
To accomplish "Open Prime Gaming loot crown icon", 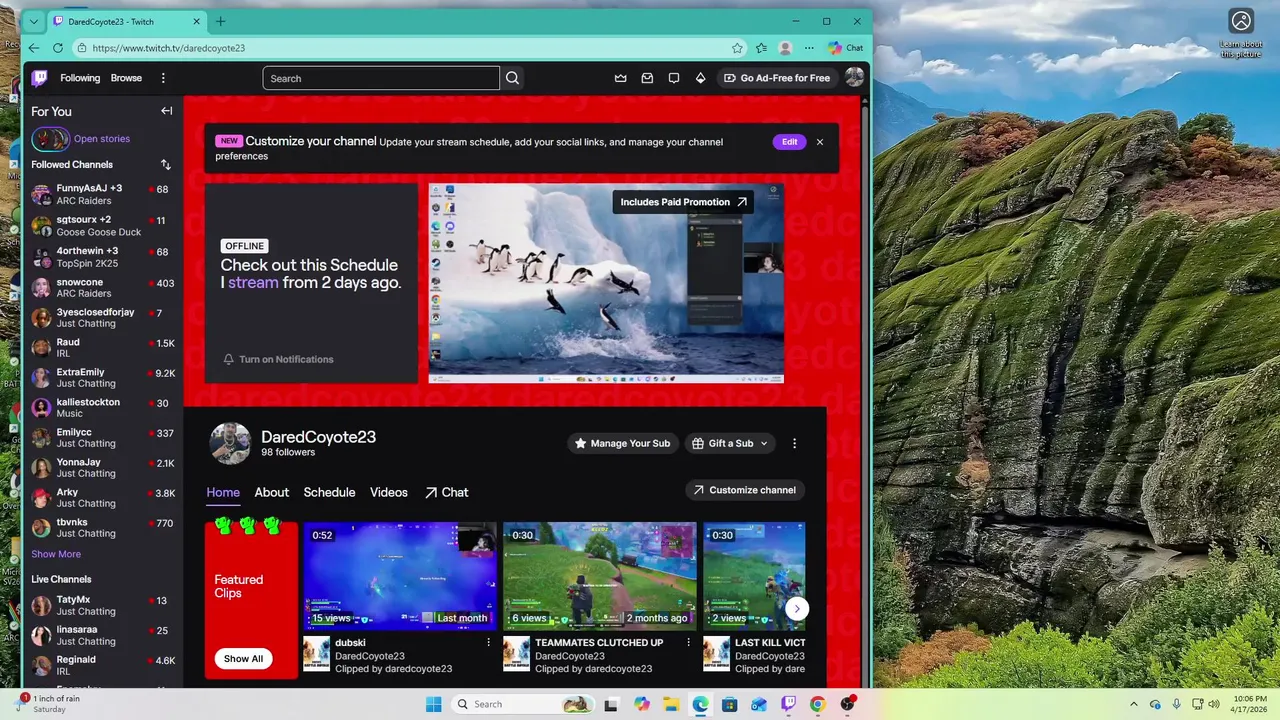I will pyautogui.click(x=620, y=78).
